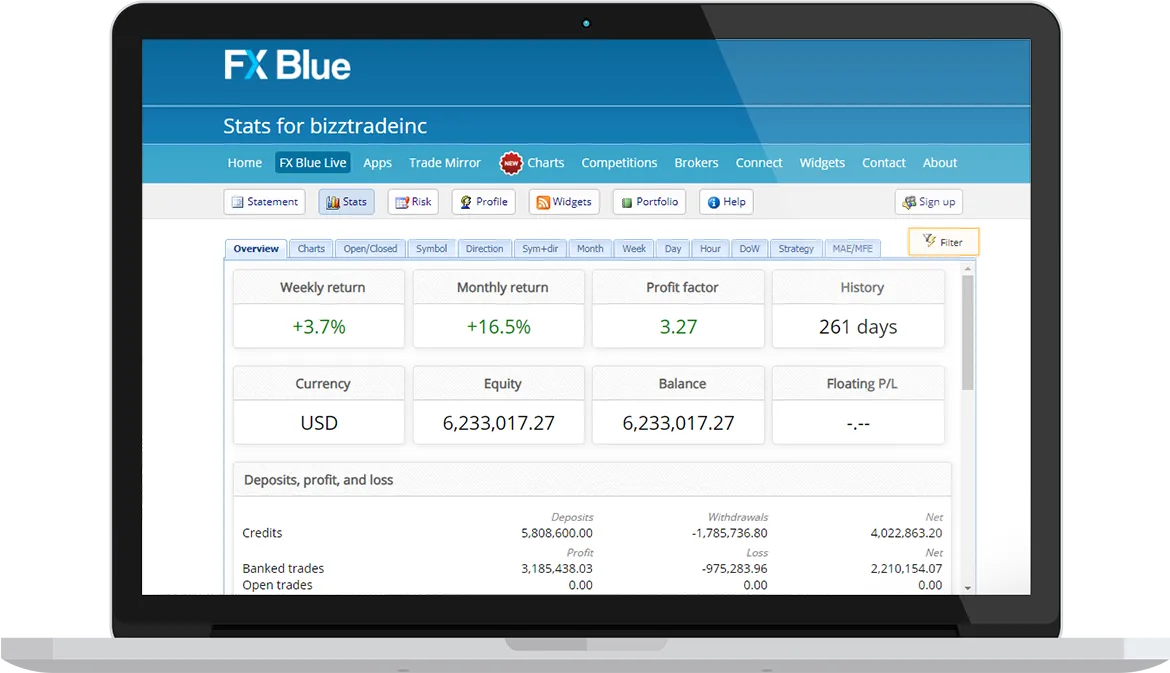
Task: Select the DoW tab
Action: point(749,248)
